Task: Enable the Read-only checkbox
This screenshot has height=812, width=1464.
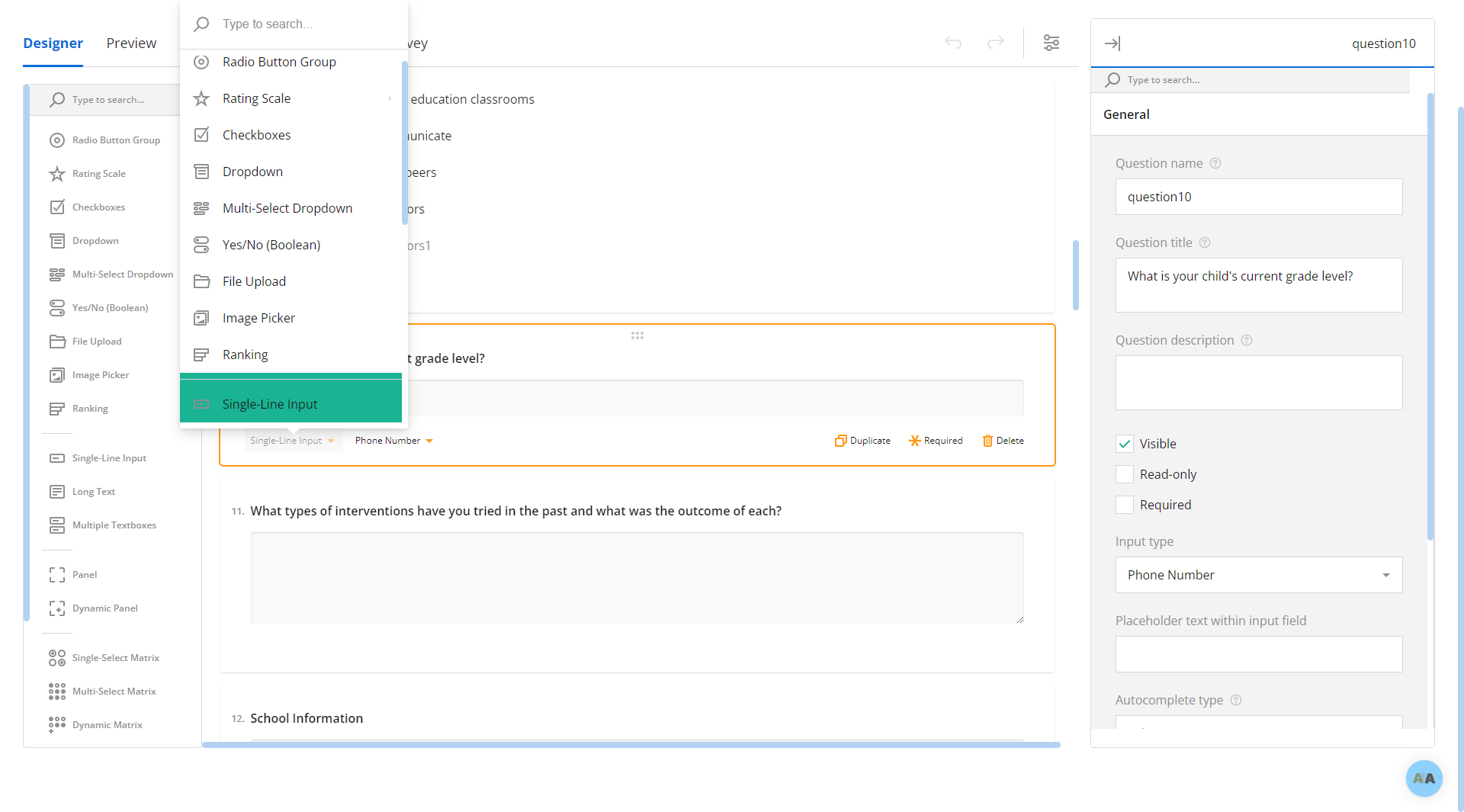Action: click(x=1125, y=474)
